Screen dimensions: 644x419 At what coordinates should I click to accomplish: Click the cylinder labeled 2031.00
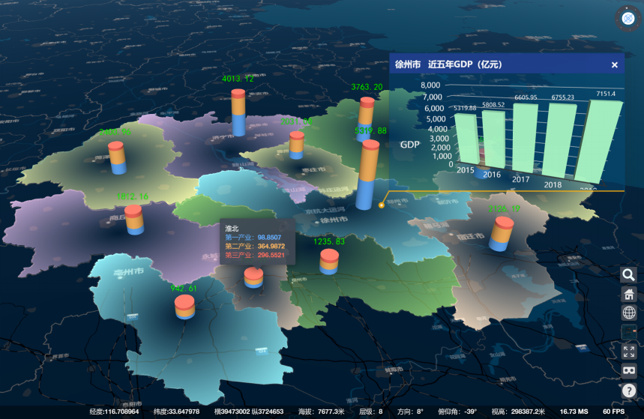click(297, 145)
